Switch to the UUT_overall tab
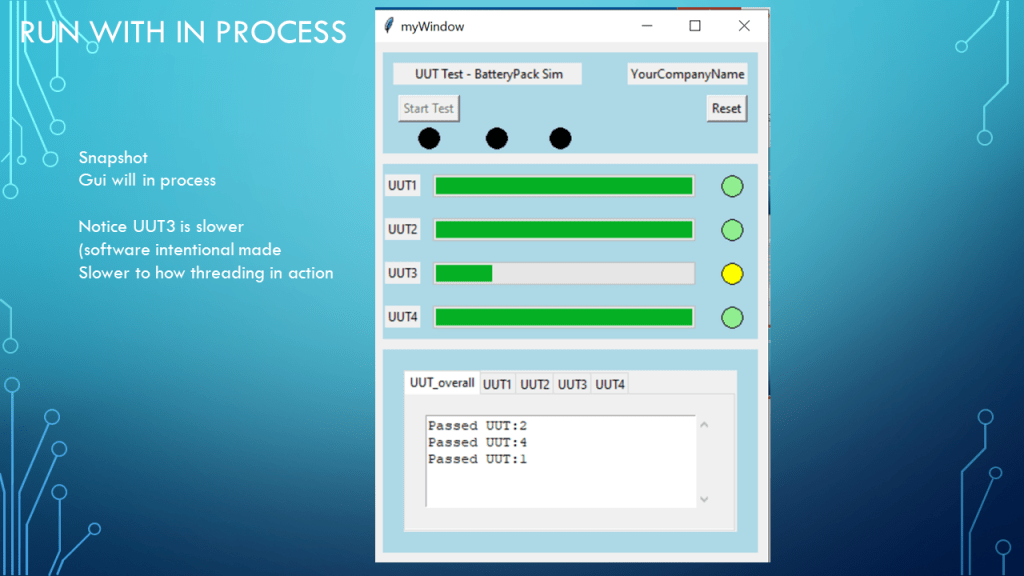Image resolution: width=1024 pixels, height=576 pixels. [442, 383]
